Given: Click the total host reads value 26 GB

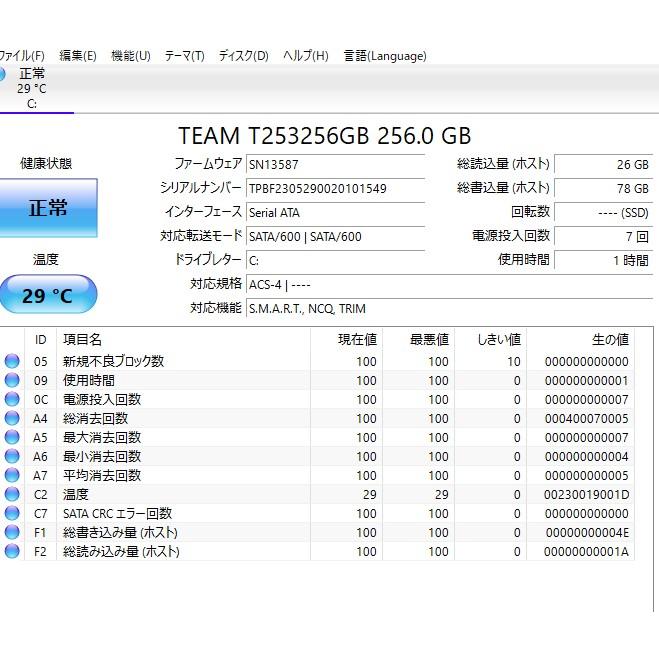Looking at the screenshot, I should pos(604,164).
